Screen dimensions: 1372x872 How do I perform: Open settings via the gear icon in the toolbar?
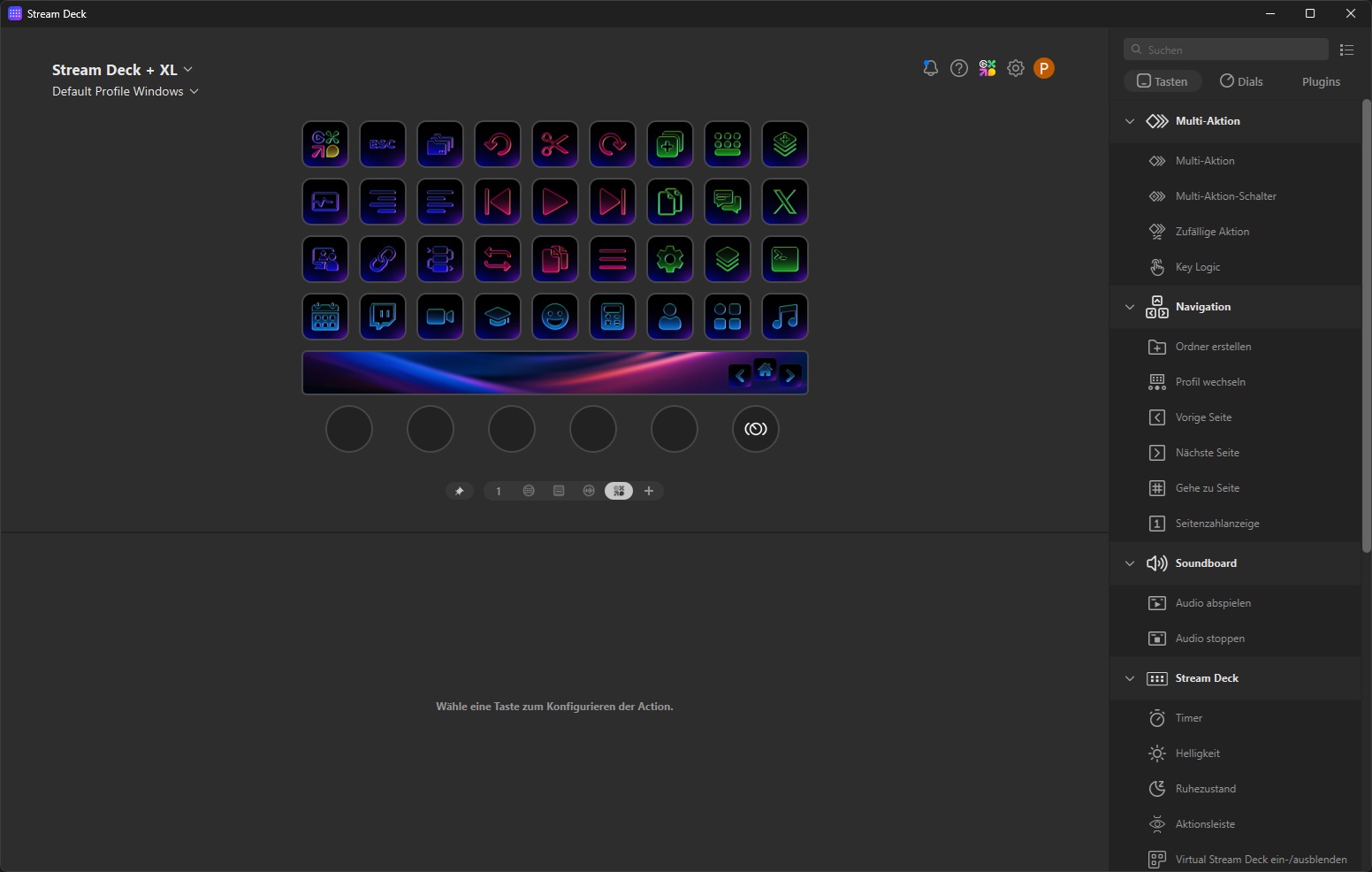click(x=1016, y=68)
